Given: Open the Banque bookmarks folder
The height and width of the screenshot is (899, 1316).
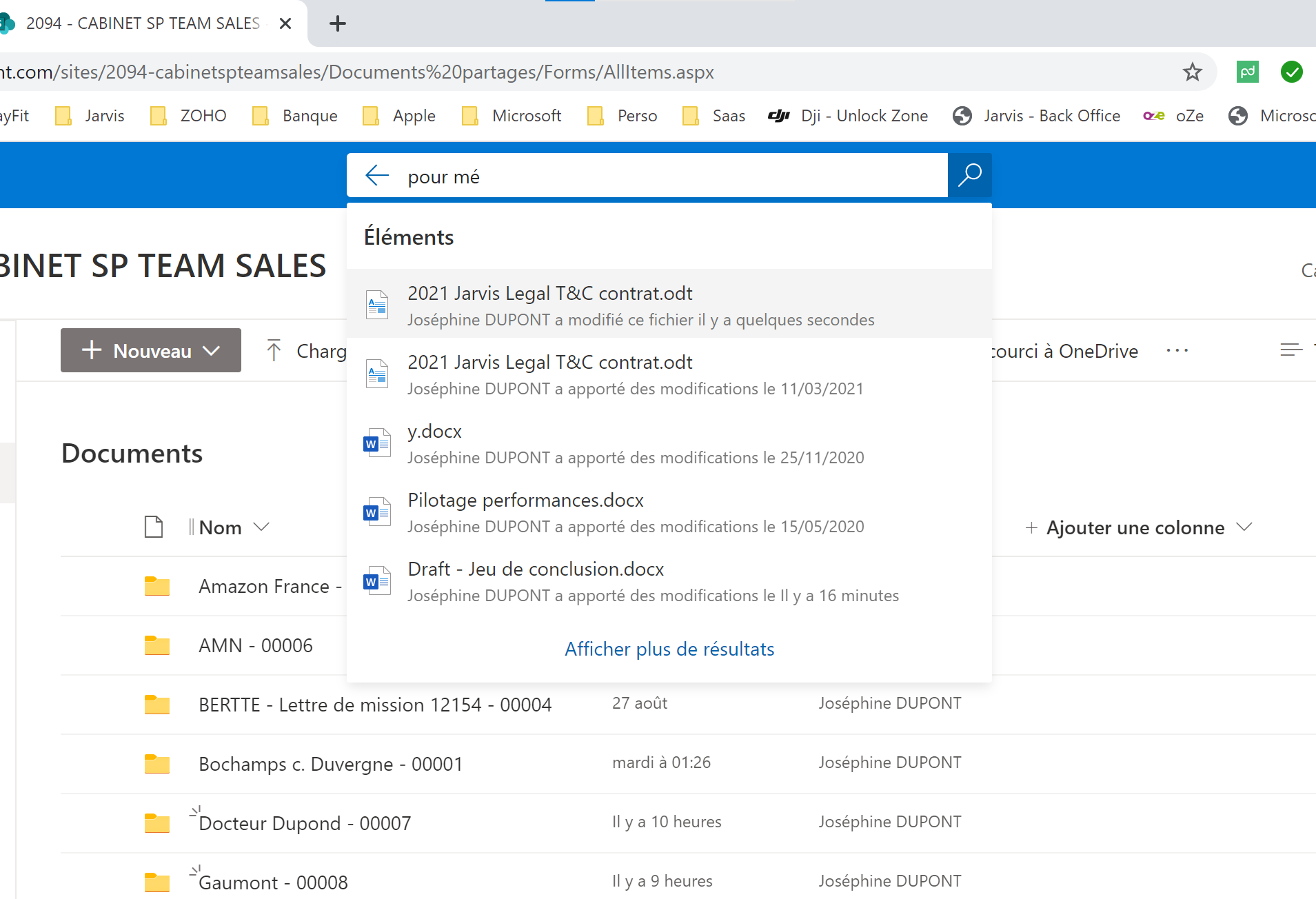Looking at the screenshot, I should [296, 116].
